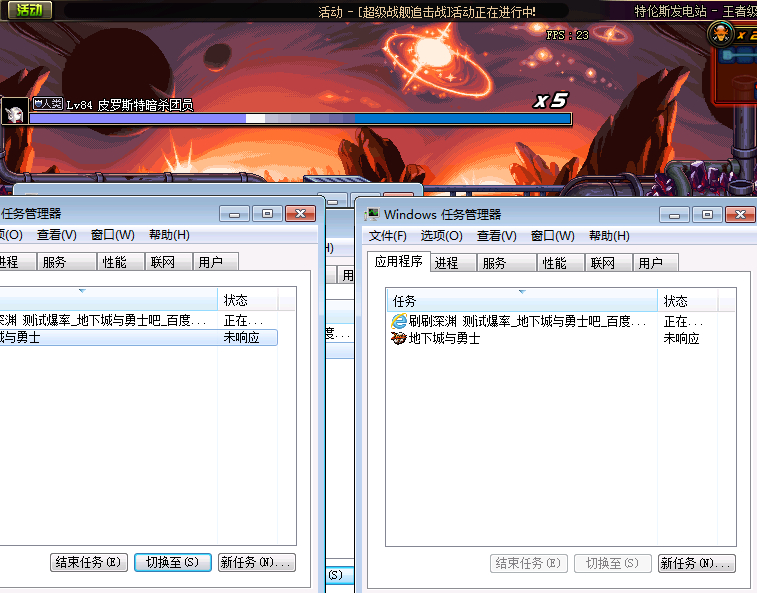Click 切换至(S) button in left Task Manager
Image resolution: width=757 pixels, height=593 pixels.
[173, 562]
